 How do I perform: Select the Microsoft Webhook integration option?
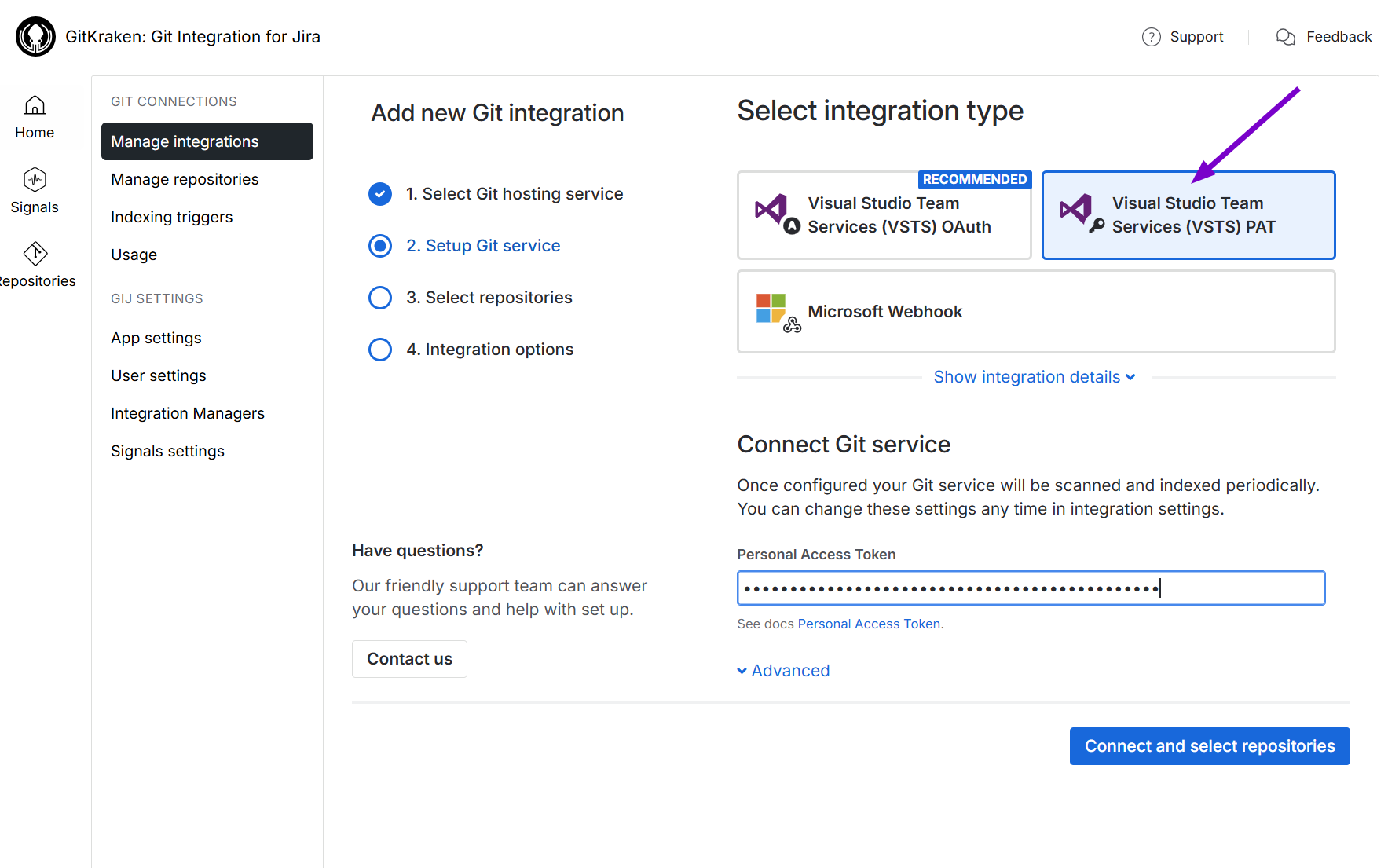point(1035,312)
